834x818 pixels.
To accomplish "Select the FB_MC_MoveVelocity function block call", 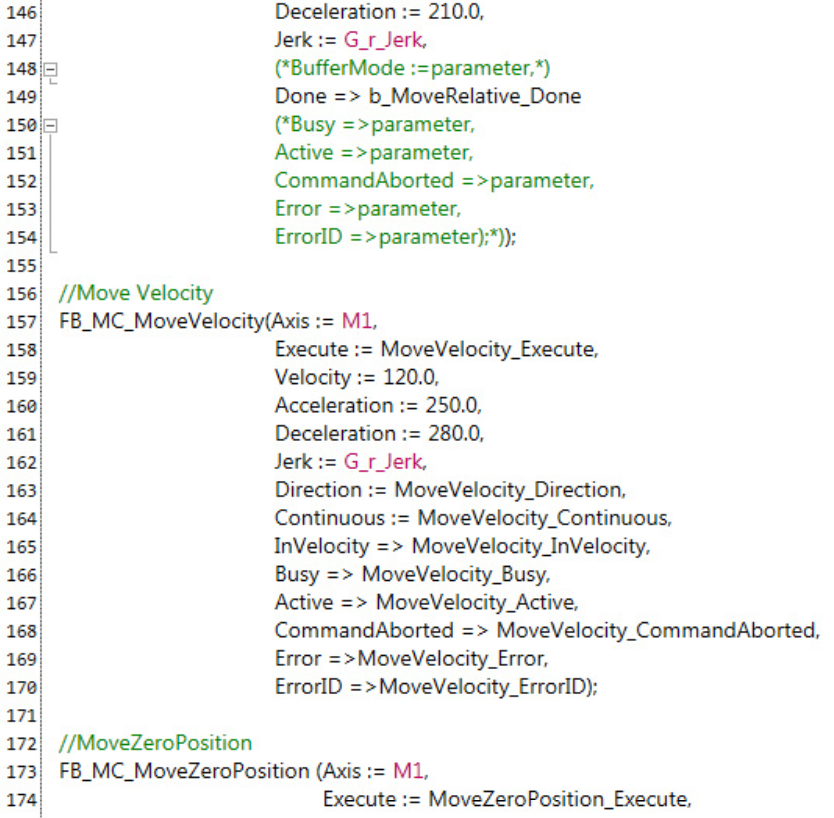I will (162, 321).
